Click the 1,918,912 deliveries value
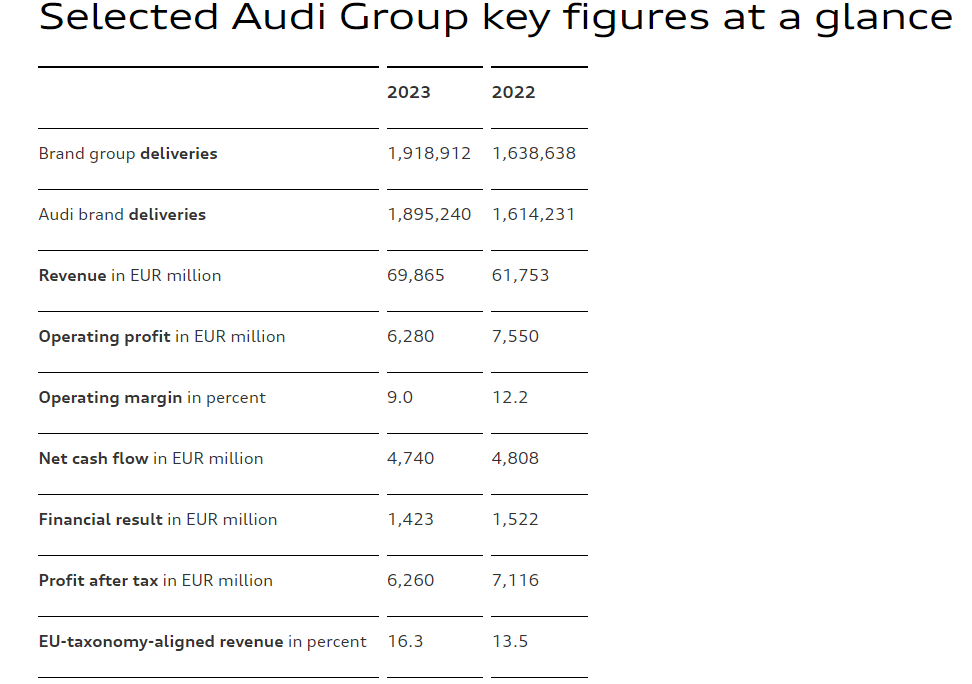972x684 pixels. pos(429,153)
